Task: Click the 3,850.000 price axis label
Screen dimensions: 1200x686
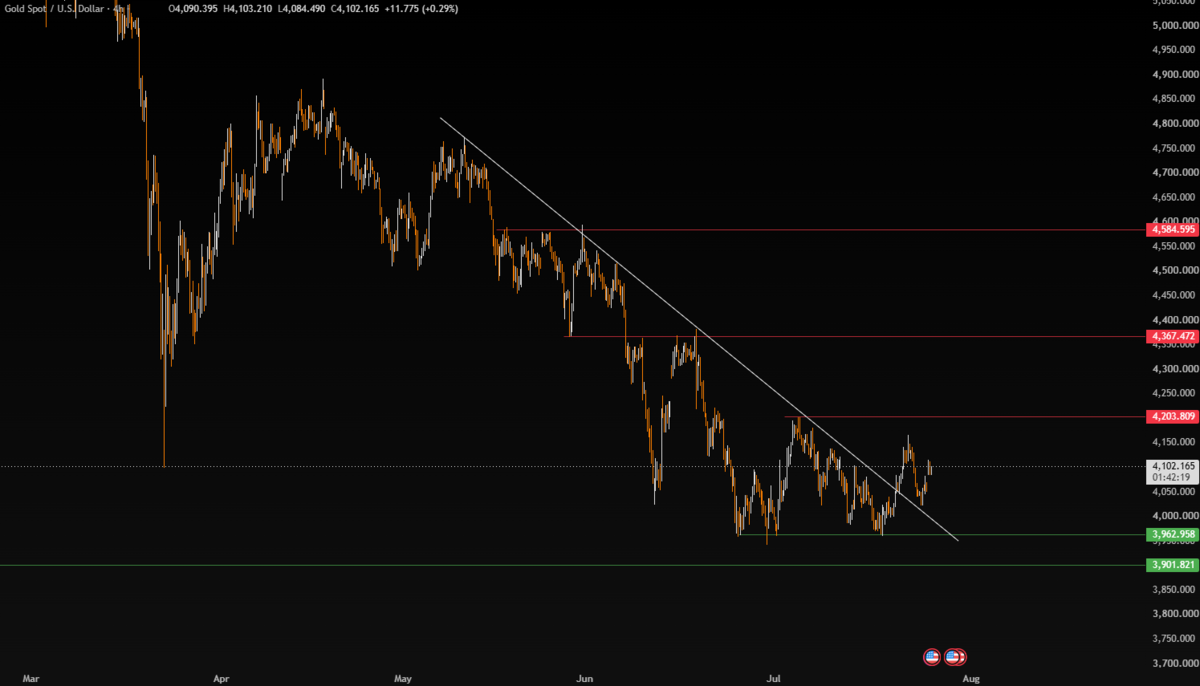Action: click(x=1174, y=589)
